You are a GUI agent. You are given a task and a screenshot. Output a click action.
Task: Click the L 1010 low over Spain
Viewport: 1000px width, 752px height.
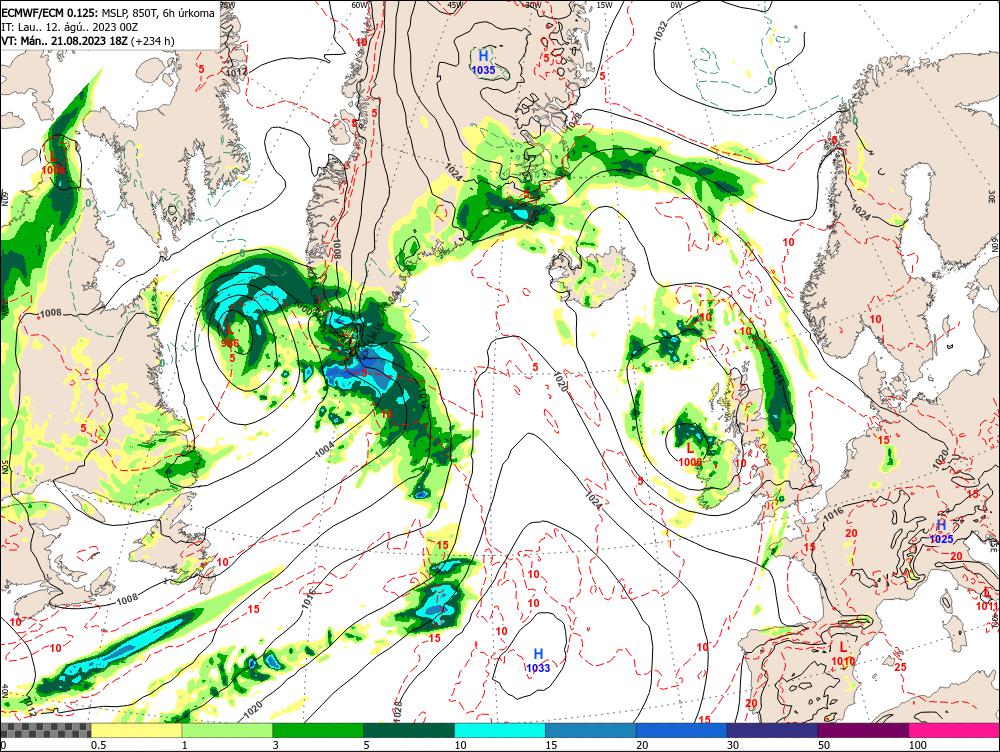[843, 654]
